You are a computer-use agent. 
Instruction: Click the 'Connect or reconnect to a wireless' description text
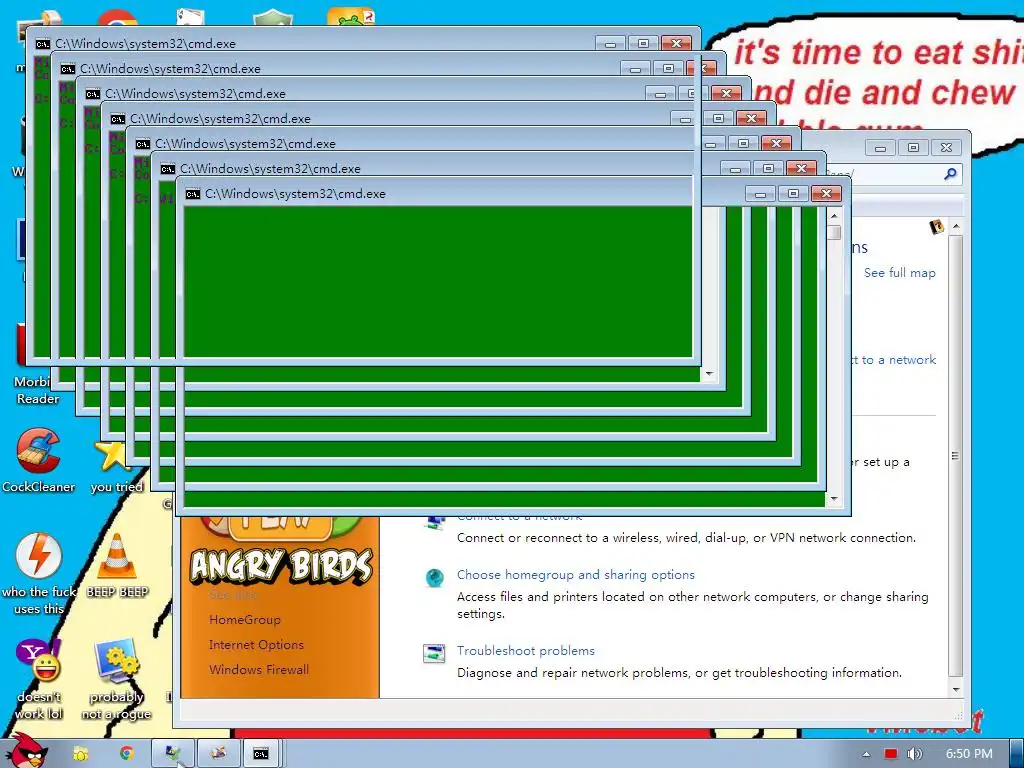tap(686, 538)
